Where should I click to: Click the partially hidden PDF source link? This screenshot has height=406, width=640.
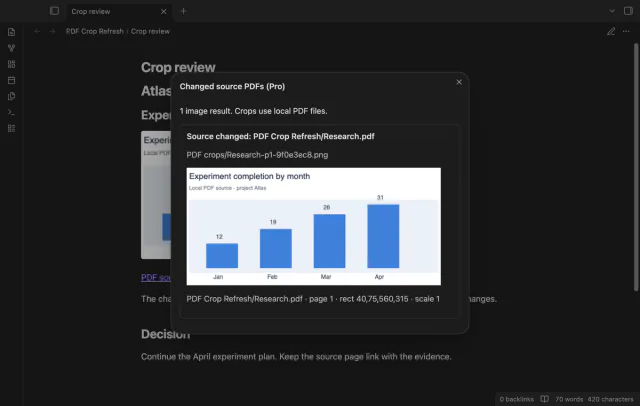pyautogui.click(x=156, y=277)
